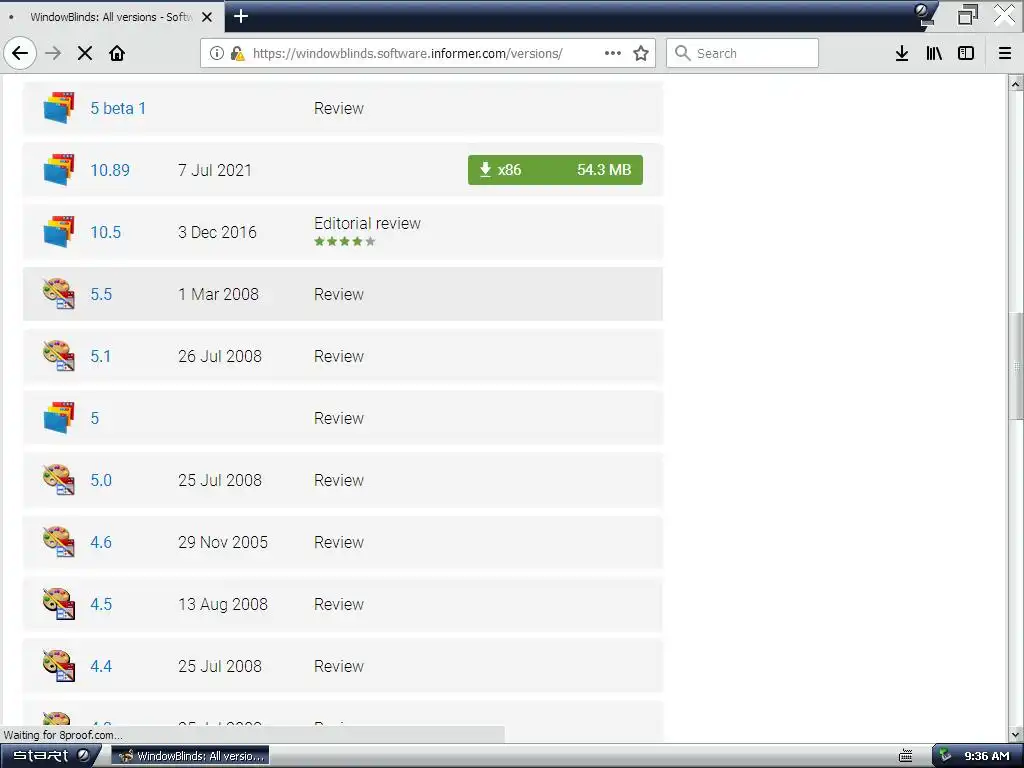Click the forward navigation arrow
1024x768 pixels.
(53, 53)
